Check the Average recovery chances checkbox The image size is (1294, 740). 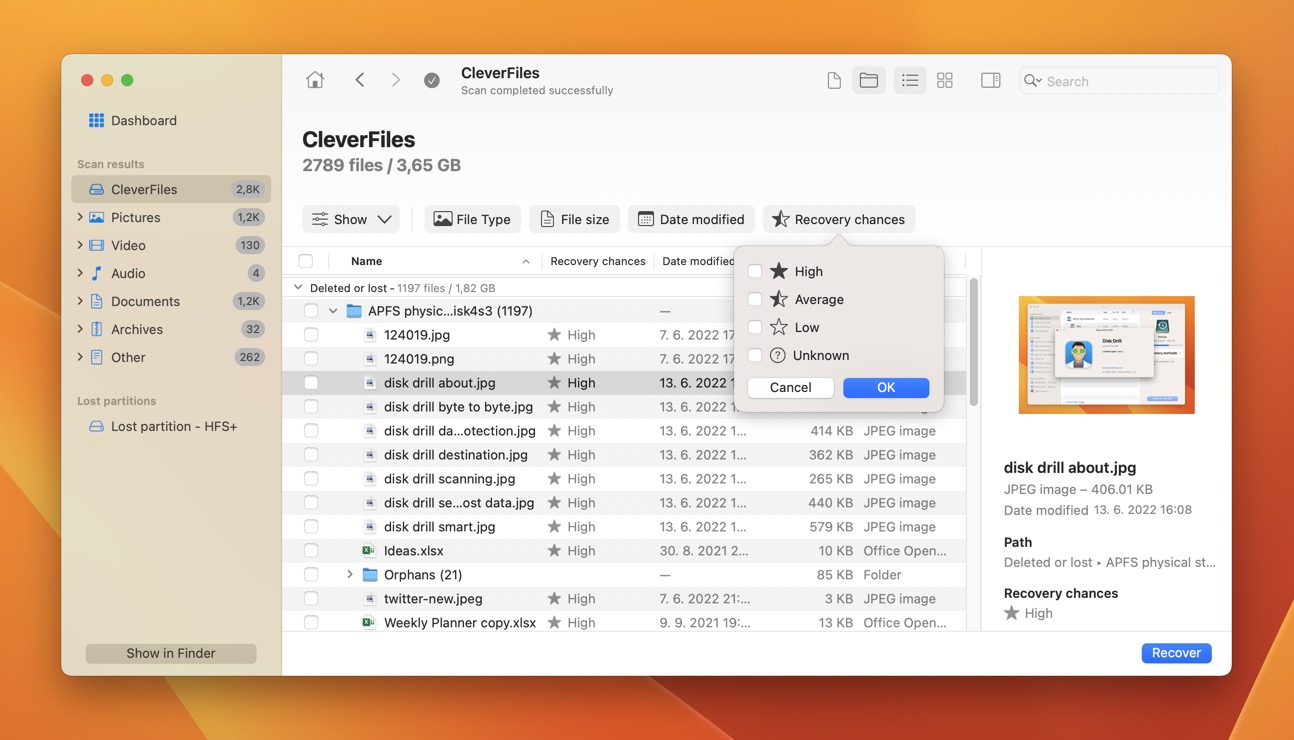click(755, 299)
